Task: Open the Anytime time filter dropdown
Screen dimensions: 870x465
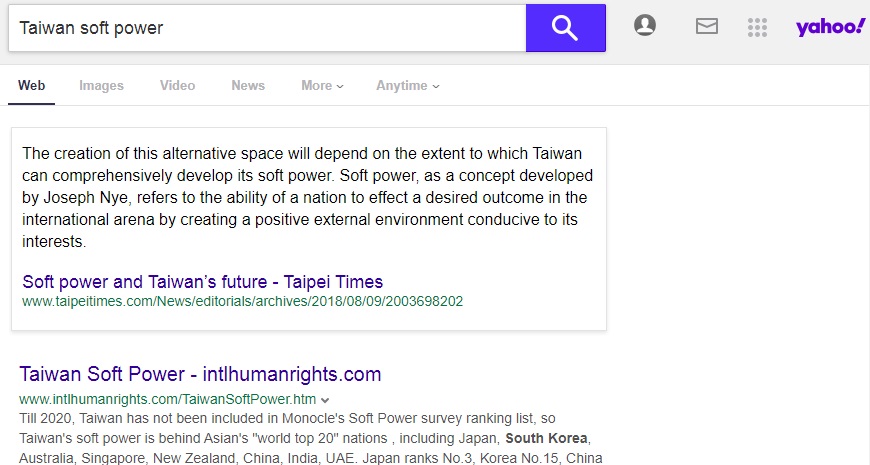Action: click(407, 86)
